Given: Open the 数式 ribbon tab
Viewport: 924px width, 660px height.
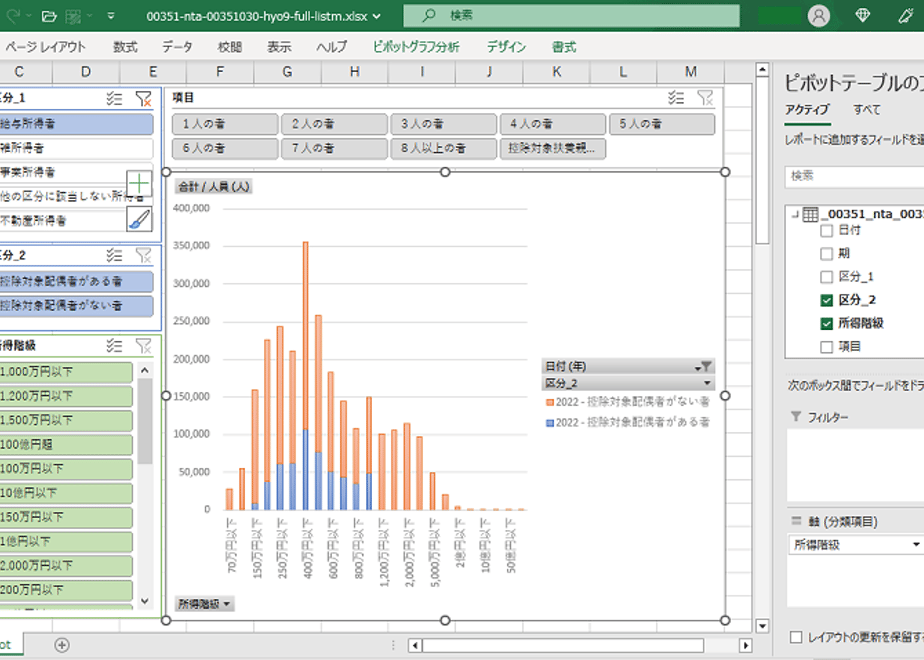Looking at the screenshot, I should pyautogui.click(x=125, y=47).
